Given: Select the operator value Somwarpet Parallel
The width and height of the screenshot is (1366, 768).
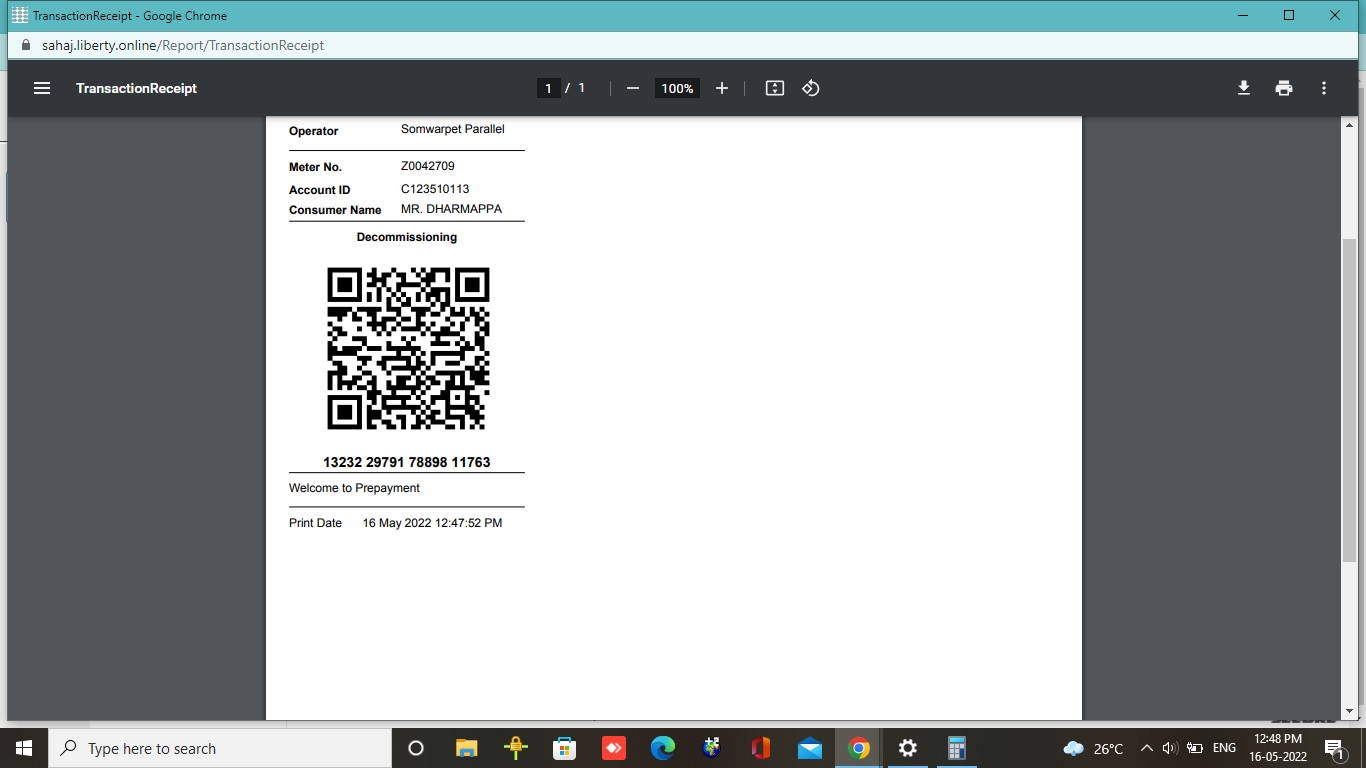Looking at the screenshot, I should [453, 129].
